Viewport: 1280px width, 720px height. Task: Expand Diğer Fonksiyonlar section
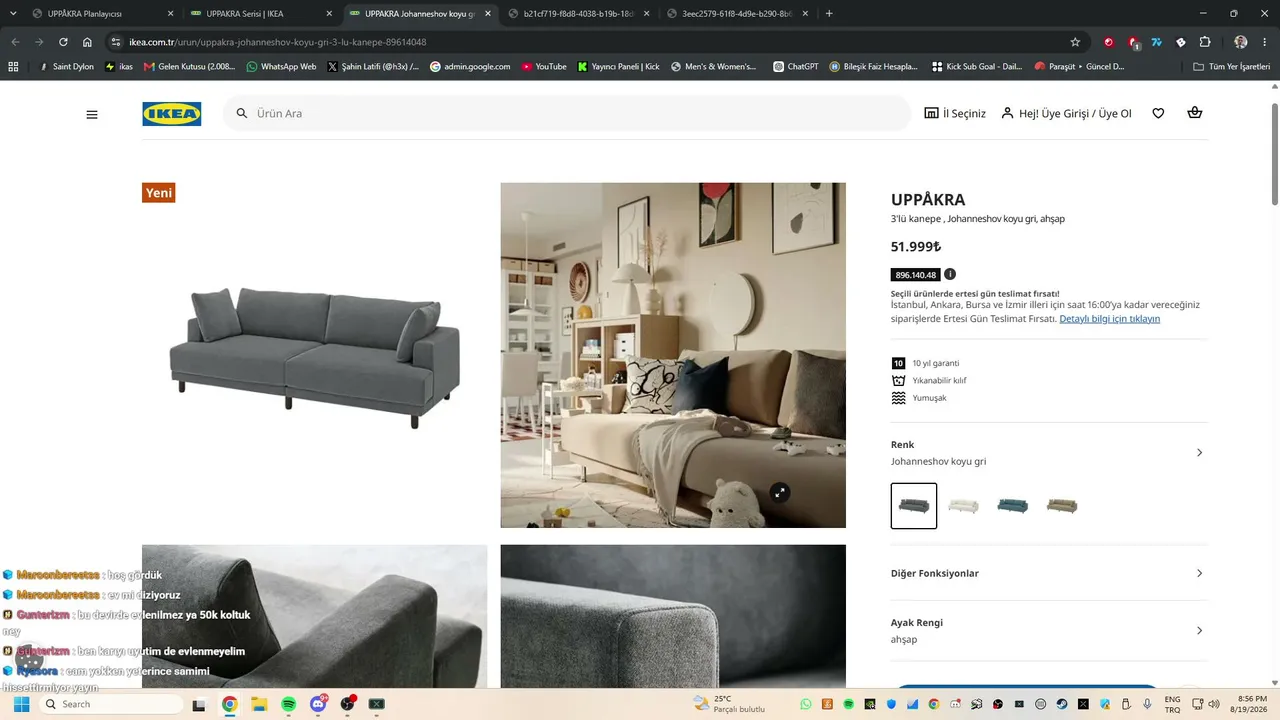[x=1049, y=573]
